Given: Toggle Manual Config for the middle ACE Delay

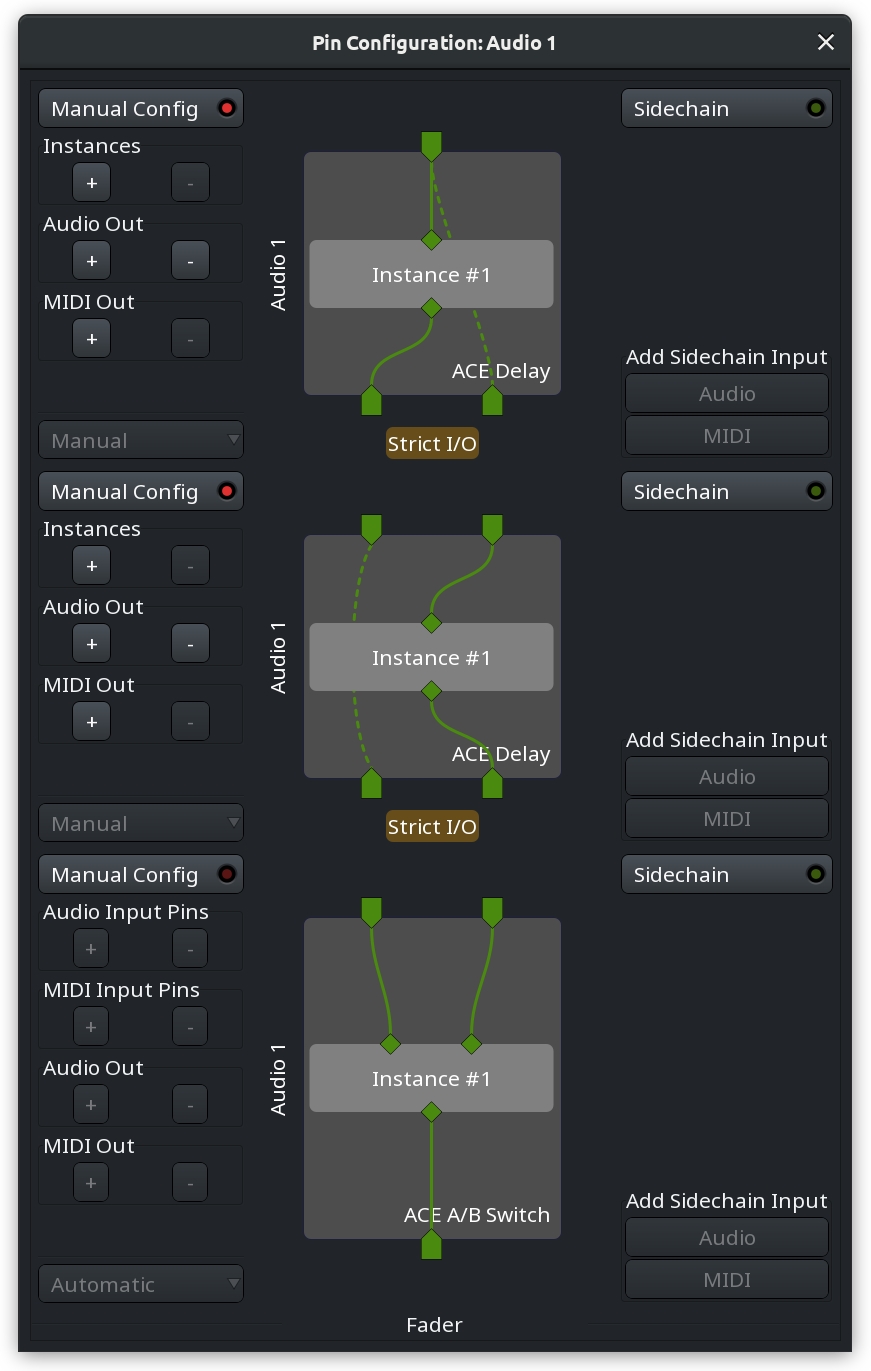Looking at the screenshot, I should pos(141,491).
